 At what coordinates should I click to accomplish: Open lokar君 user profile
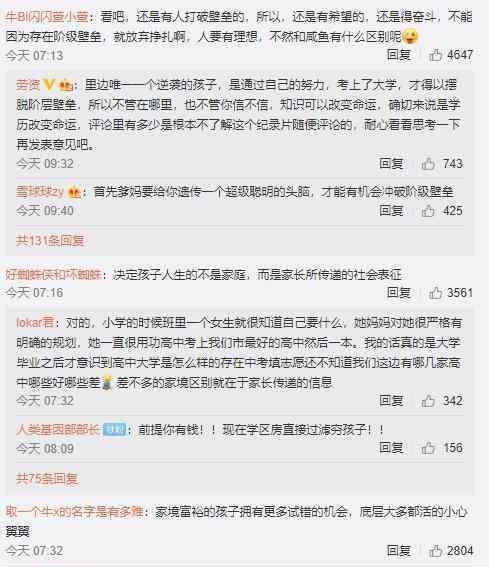tap(35, 322)
